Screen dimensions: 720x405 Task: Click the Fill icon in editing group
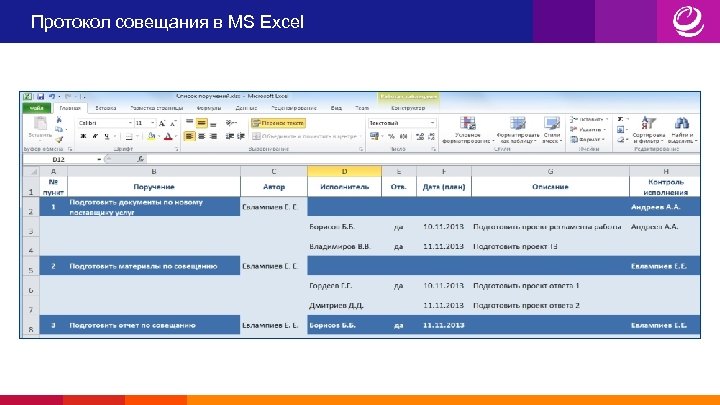[620, 129]
